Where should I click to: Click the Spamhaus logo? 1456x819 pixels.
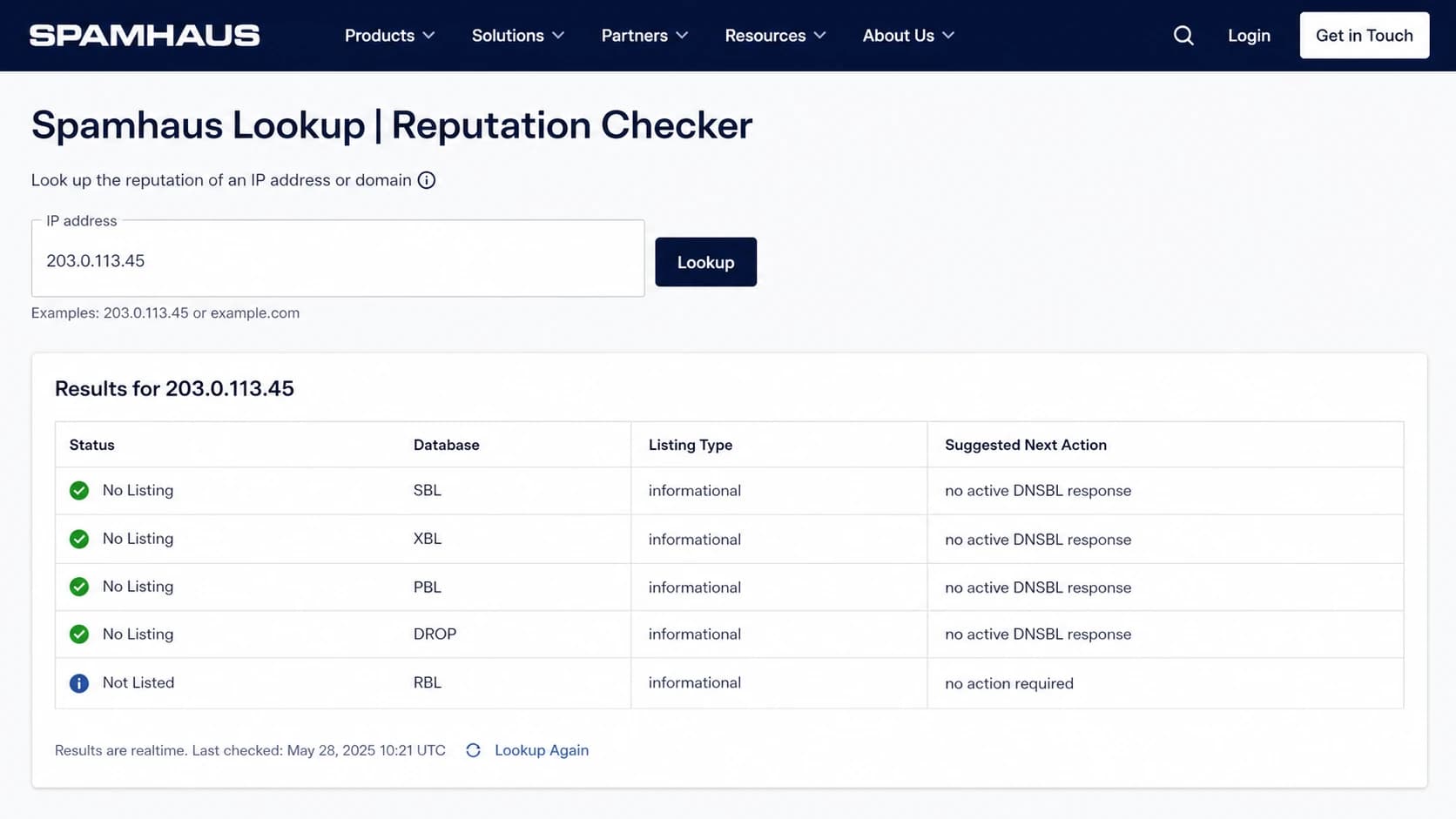coord(145,36)
